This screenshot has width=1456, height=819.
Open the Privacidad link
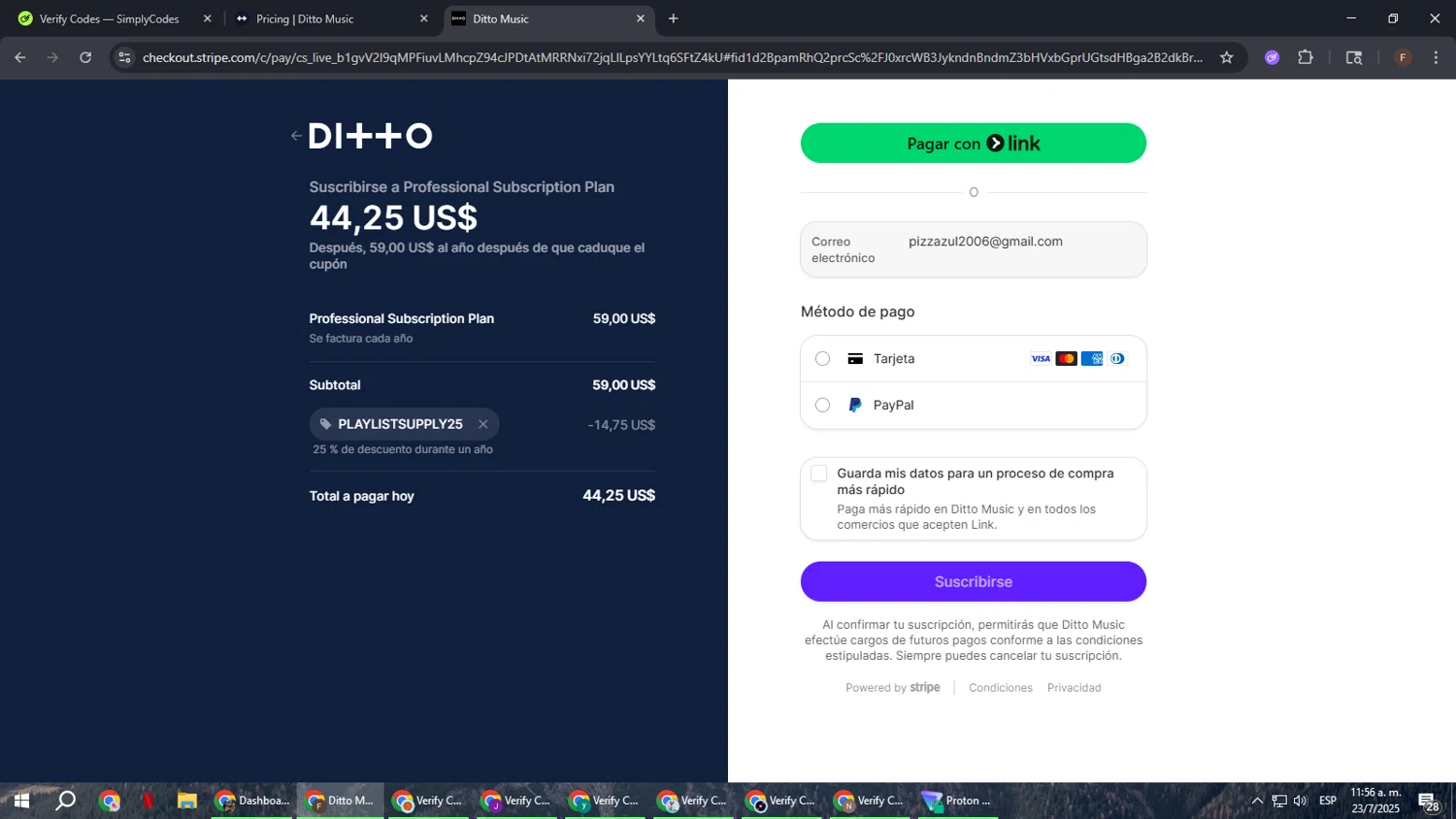tap(1074, 688)
